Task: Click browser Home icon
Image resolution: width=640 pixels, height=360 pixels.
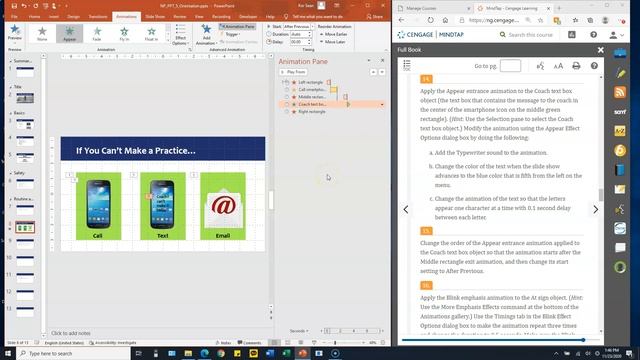Action: coord(445,20)
